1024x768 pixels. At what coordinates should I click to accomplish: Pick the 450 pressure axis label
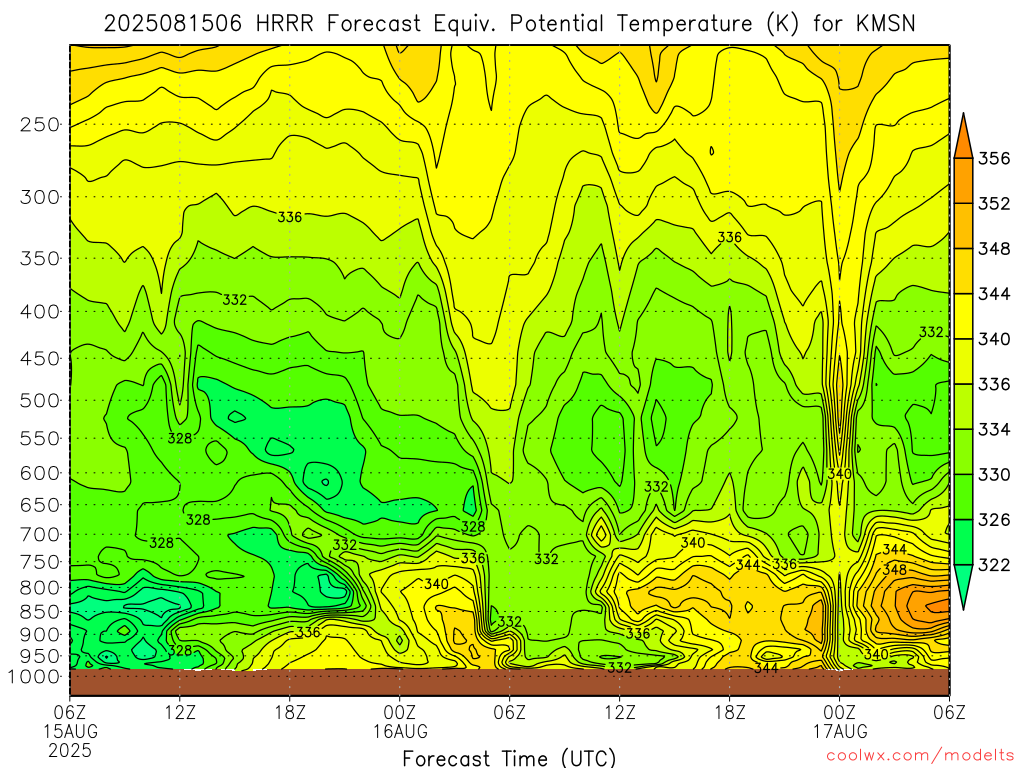[x=40, y=359]
